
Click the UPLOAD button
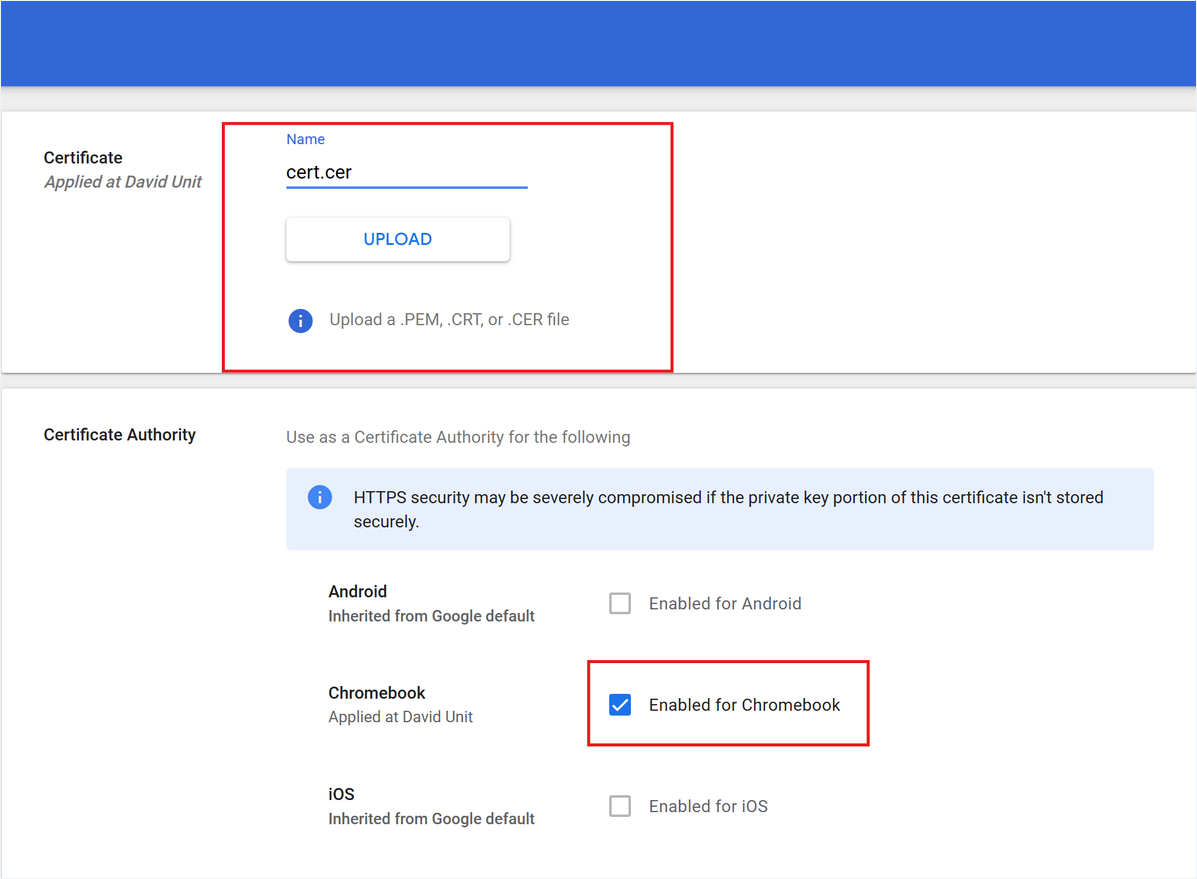pos(398,239)
